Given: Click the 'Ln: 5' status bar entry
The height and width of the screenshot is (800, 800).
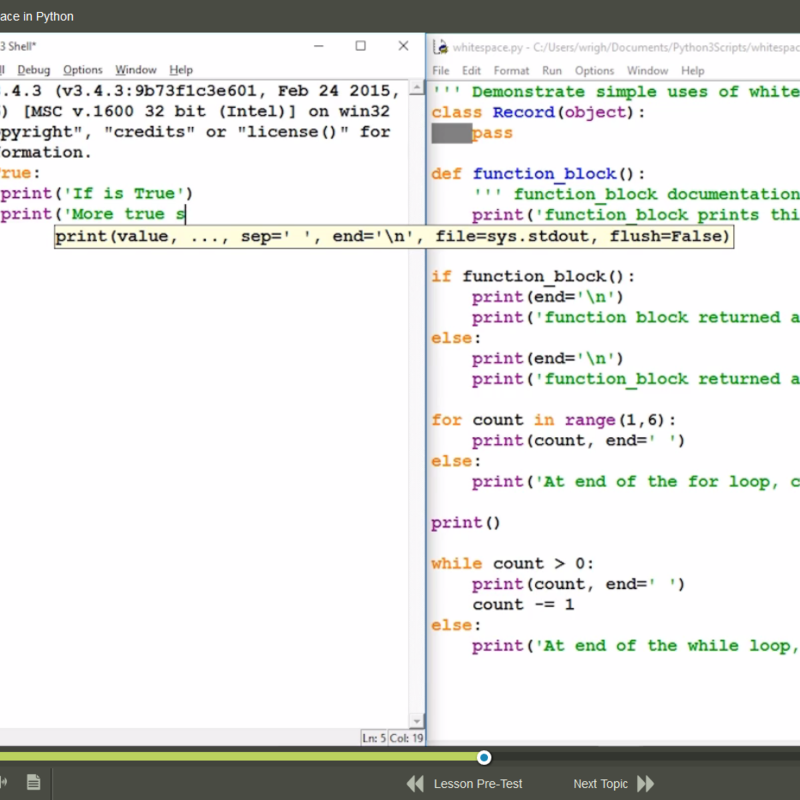Looking at the screenshot, I should [x=374, y=738].
